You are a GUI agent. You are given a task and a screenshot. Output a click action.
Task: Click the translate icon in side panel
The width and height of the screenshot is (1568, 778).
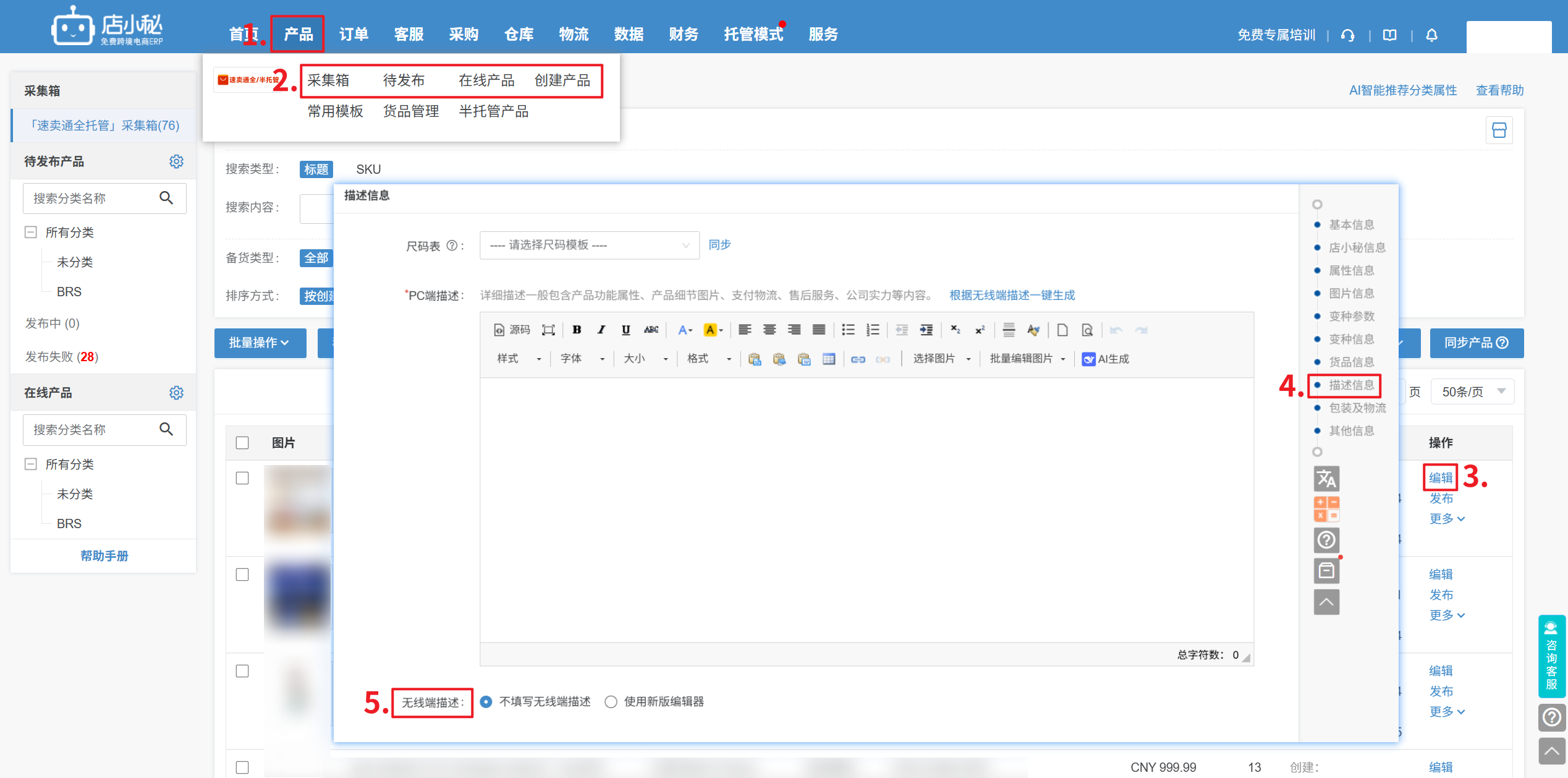click(1326, 479)
